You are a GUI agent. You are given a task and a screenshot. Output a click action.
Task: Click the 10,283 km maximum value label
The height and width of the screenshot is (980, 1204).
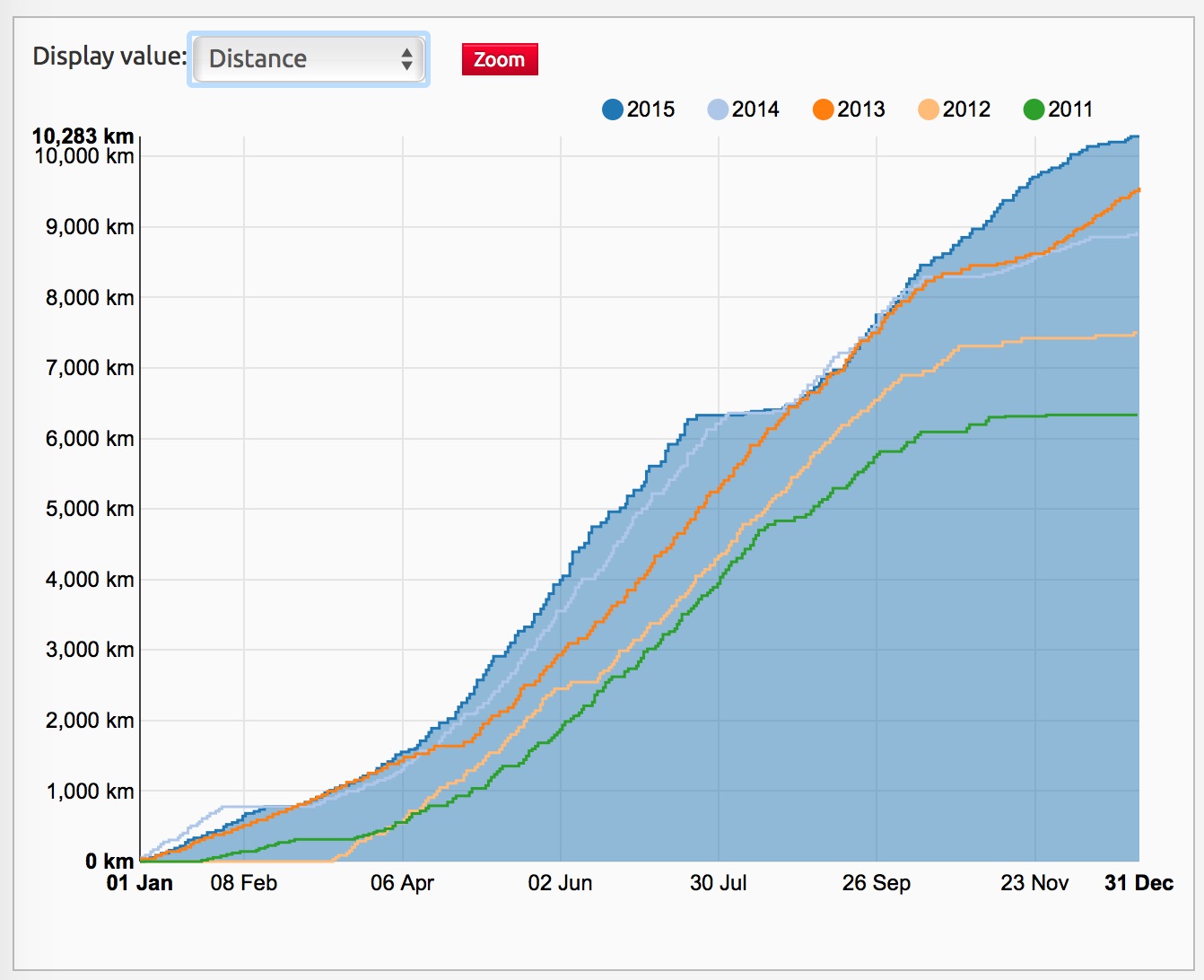pos(83,136)
